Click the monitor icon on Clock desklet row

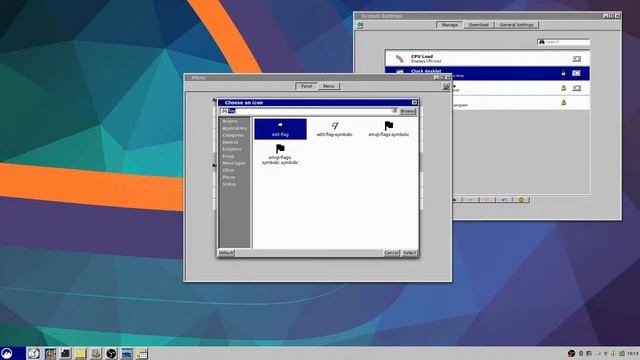click(x=576, y=73)
